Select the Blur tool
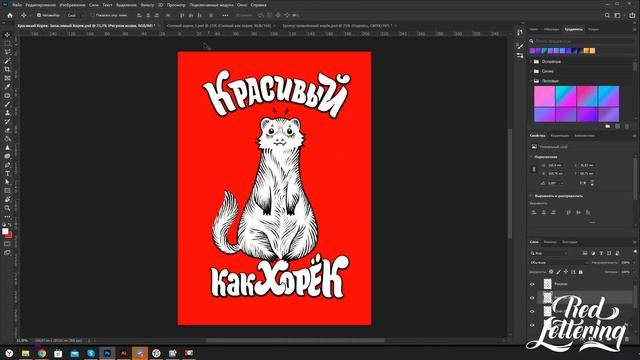This screenshot has height=360, width=640. tap(7, 148)
